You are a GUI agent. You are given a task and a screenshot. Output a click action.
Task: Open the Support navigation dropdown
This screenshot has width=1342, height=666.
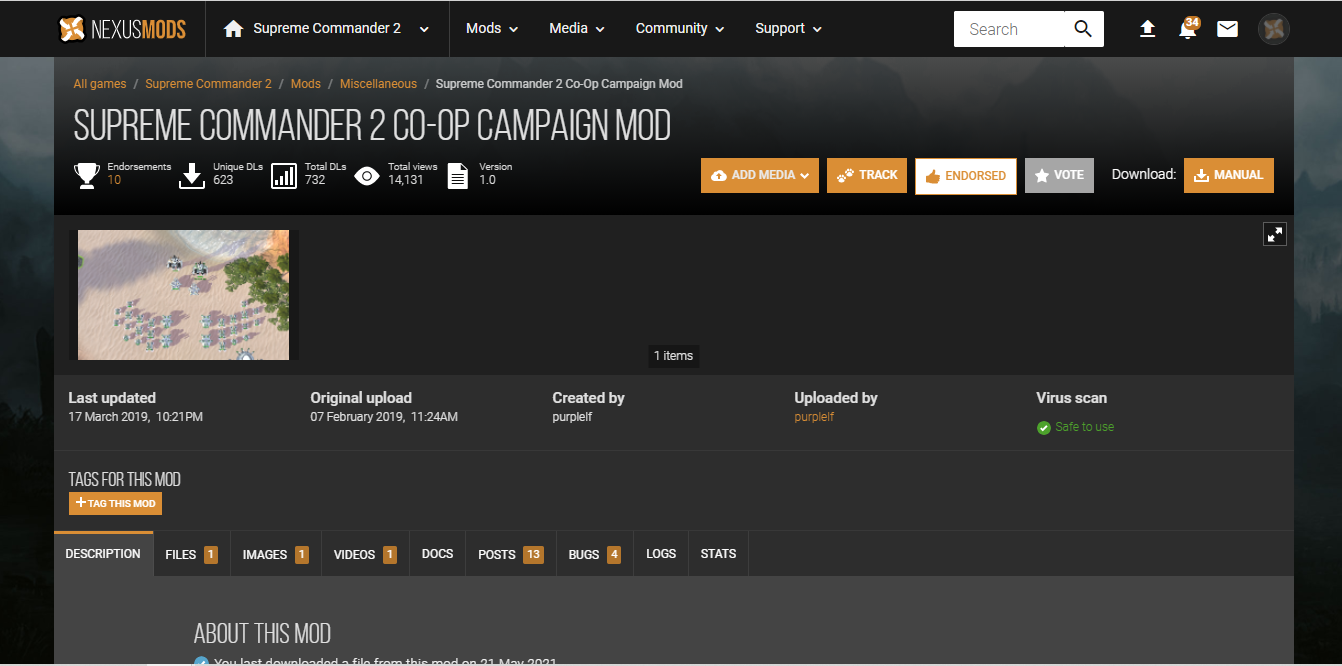pyautogui.click(x=788, y=29)
